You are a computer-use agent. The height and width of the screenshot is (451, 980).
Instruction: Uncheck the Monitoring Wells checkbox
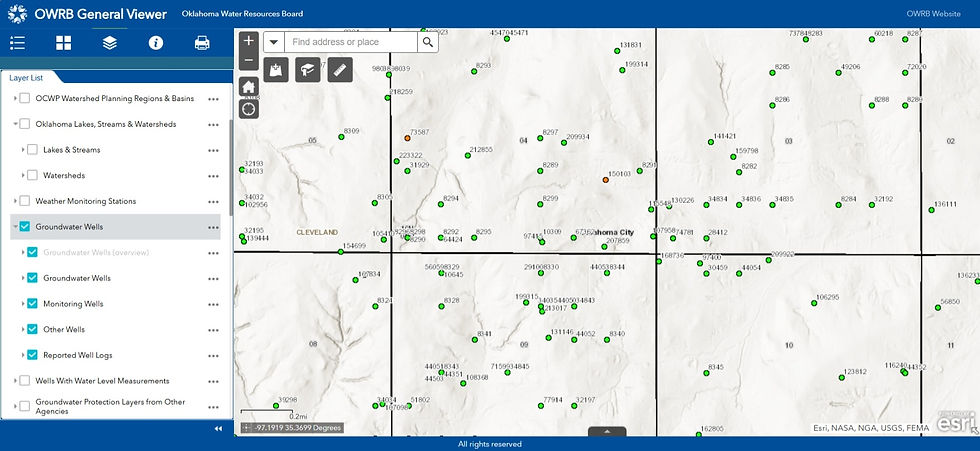pos(32,303)
